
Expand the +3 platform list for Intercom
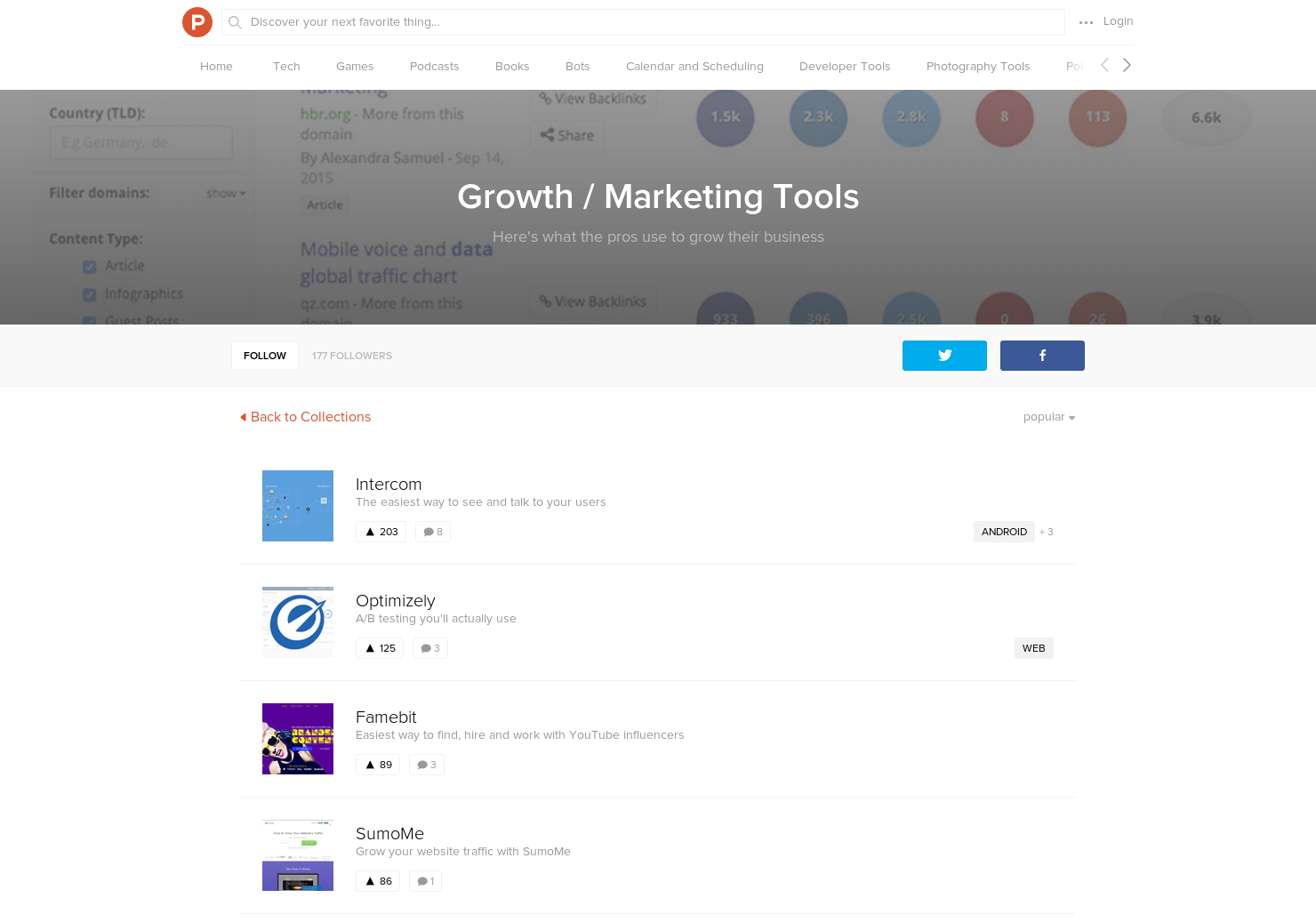(1046, 531)
